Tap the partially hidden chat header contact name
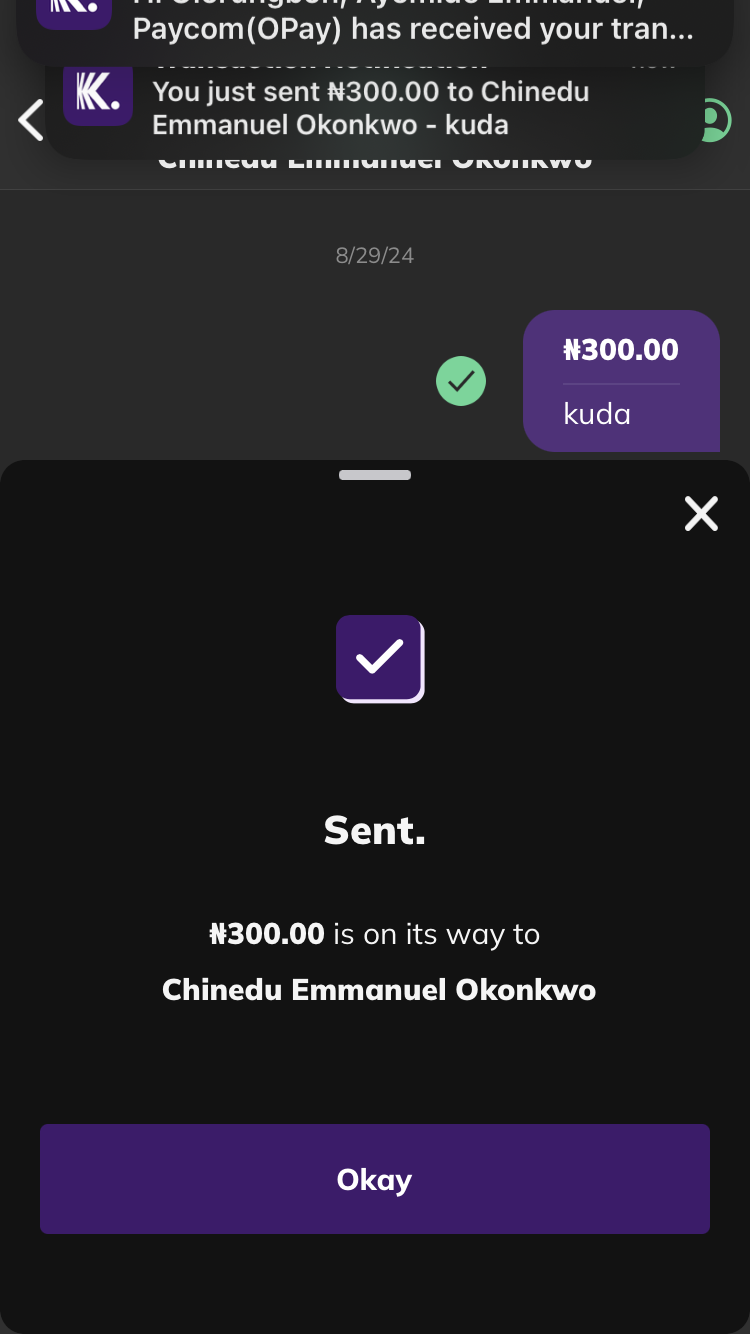The width and height of the screenshot is (750, 1334). (x=375, y=162)
